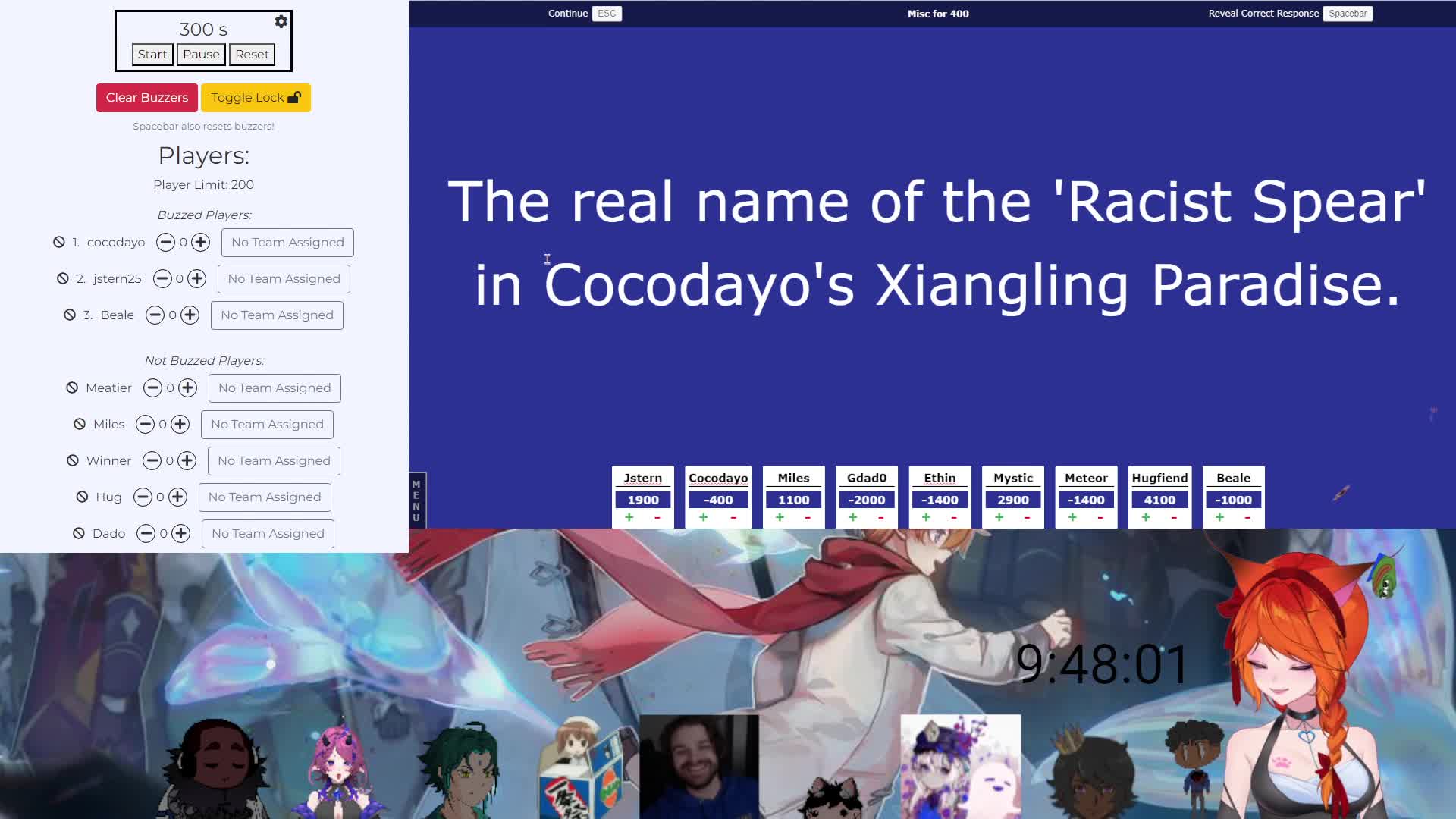Viewport: 1456px width, 819px height.
Task: Add points to Jstern scoreboard card
Action: (629, 517)
